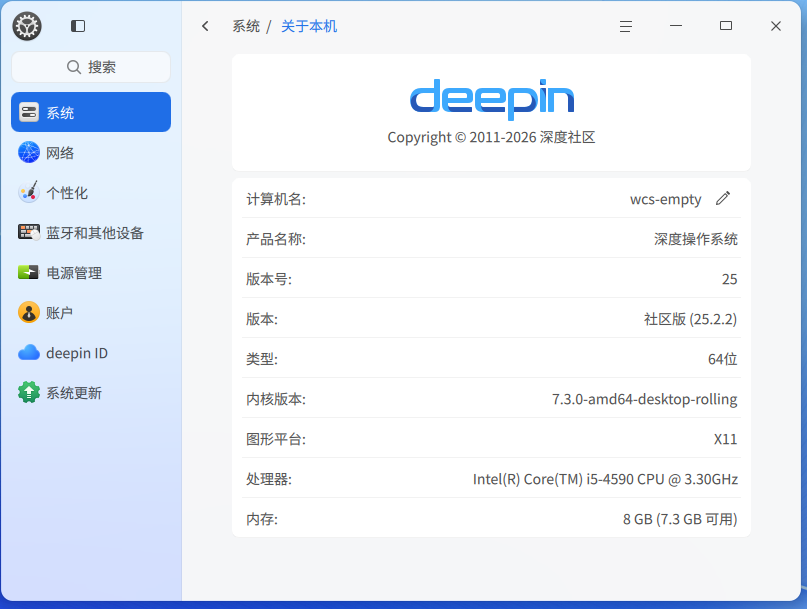The width and height of the screenshot is (807, 609).
Task: Click the 产品名称 label
Action: [x=276, y=239]
